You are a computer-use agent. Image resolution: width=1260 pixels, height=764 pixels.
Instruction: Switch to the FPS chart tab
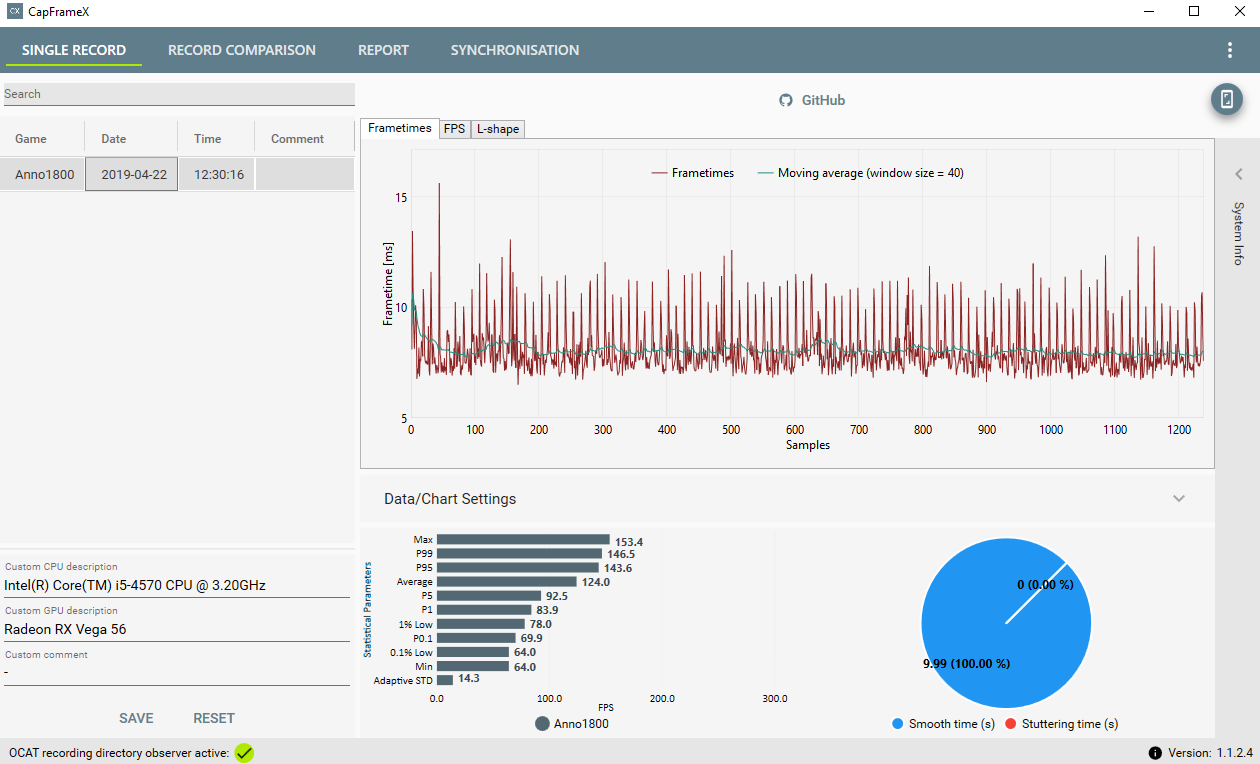click(x=455, y=129)
